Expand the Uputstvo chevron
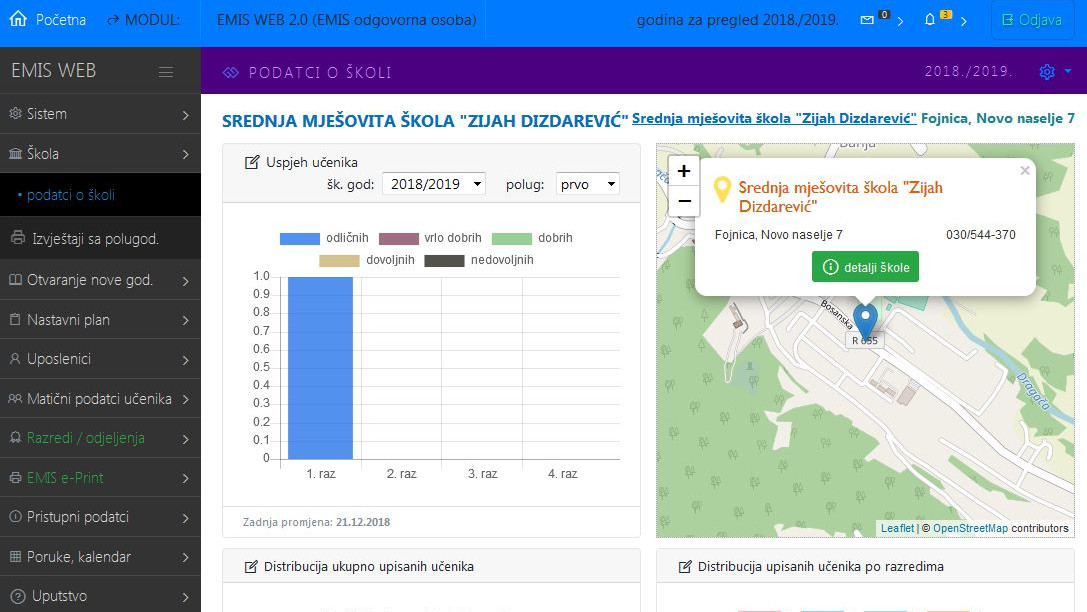1087x612 pixels. pos(185,597)
